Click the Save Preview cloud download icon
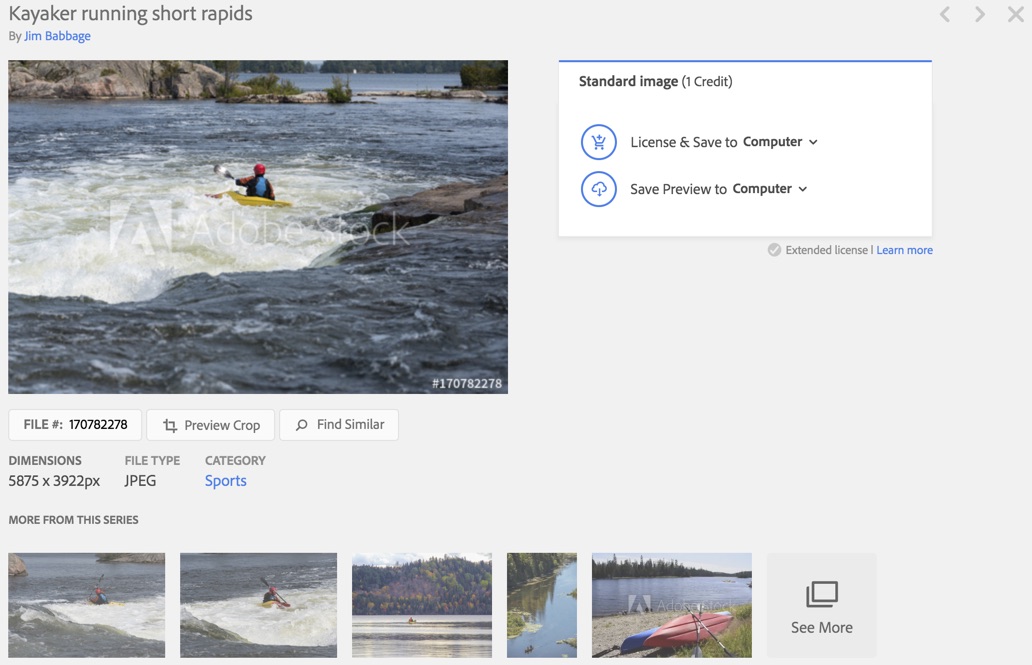Screen dimensions: 1032x665 598,189
